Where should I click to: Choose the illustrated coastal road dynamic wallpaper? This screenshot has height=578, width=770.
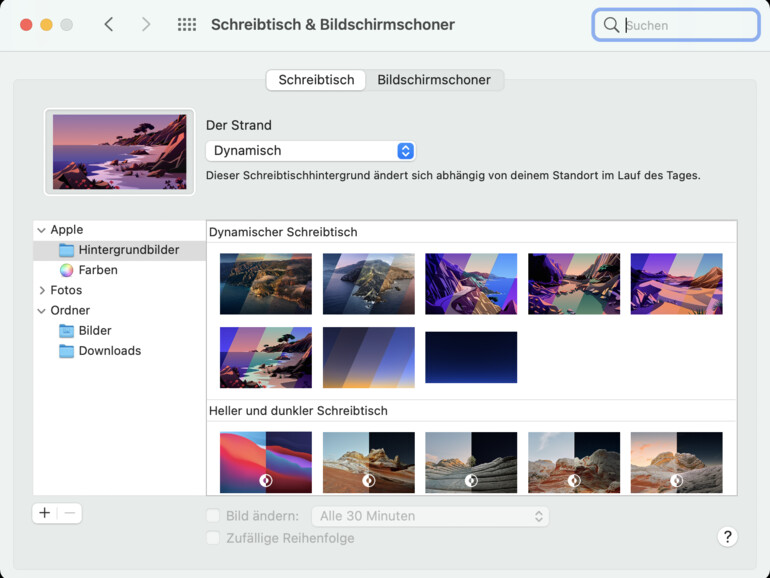tap(471, 284)
